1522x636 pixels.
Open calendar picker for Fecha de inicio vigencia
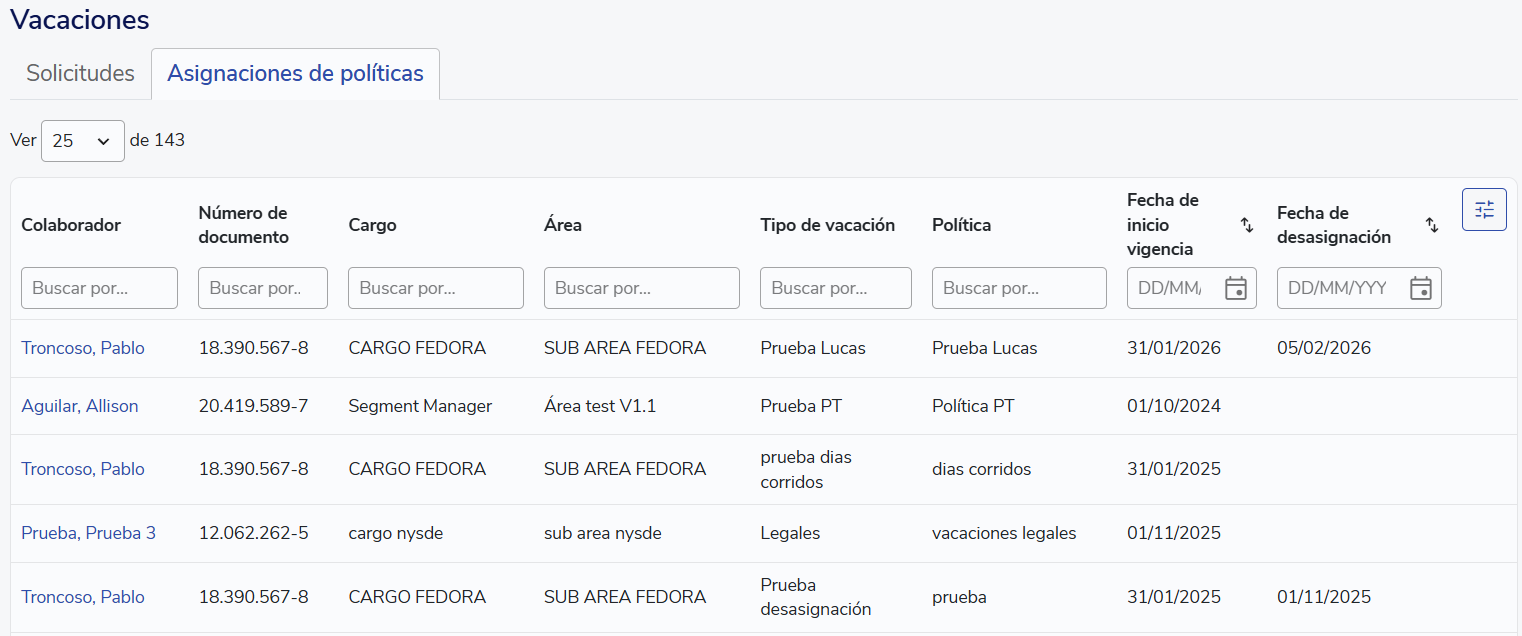tap(1236, 288)
